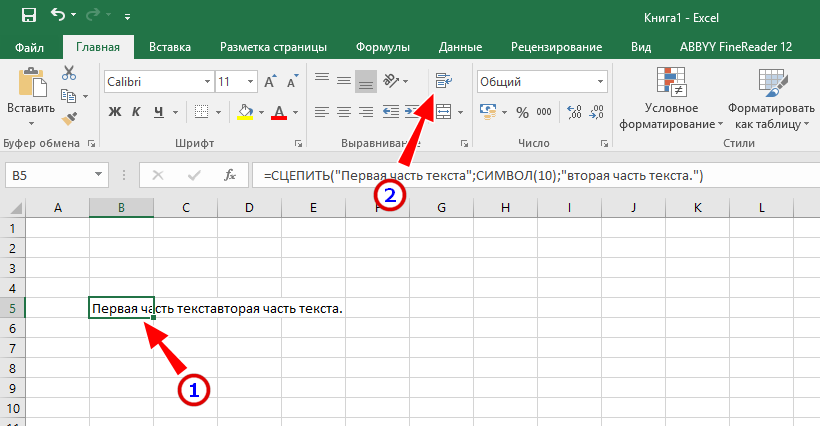Image resolution: width=820 pixels, height=426 pixels.
Task: Copy selection with the copy icon
Action: pyautogui.click(x=69, y=96)
